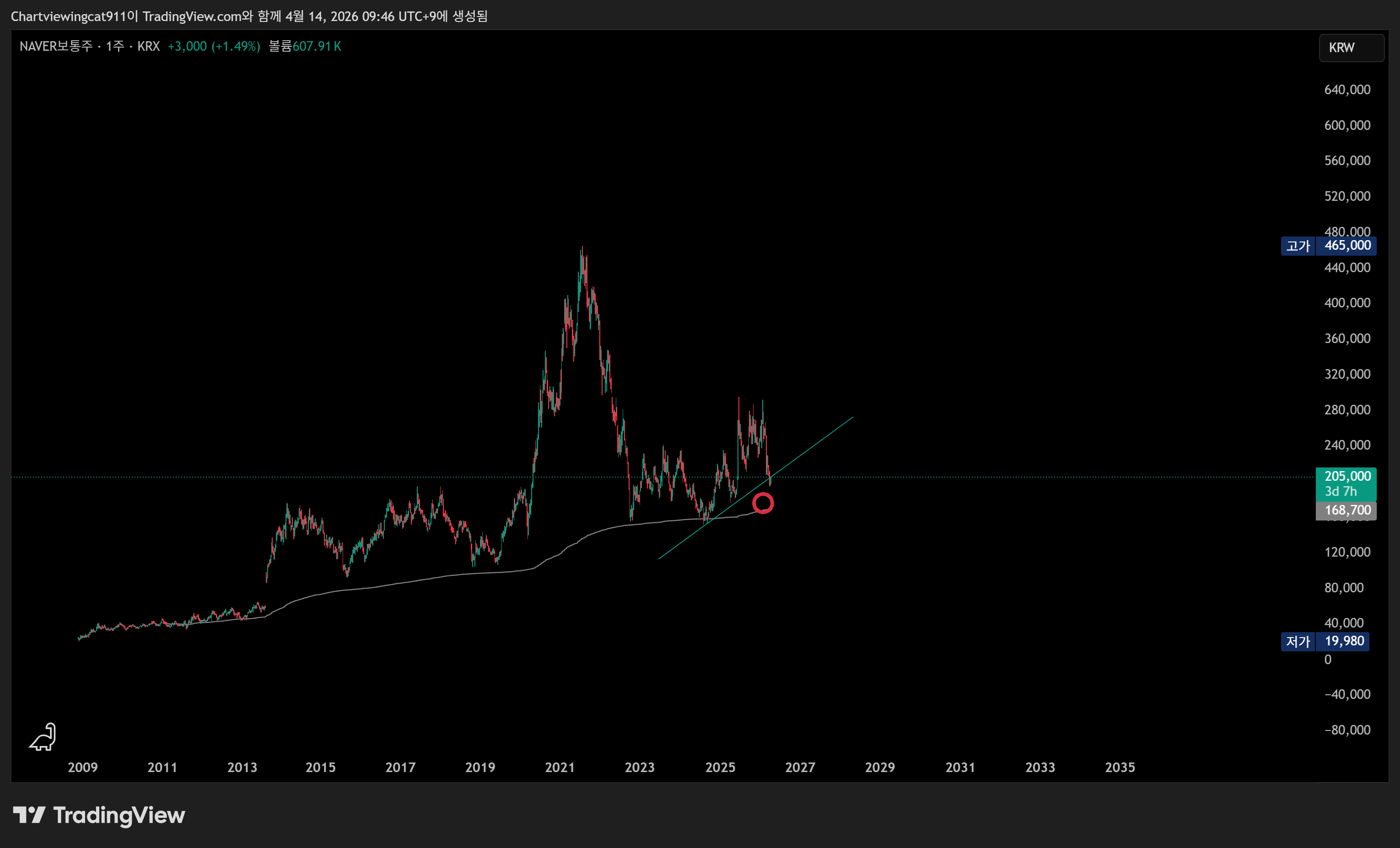Click the 저가 low price tag
This screenshot has width=1400, height=848.
1298,641
